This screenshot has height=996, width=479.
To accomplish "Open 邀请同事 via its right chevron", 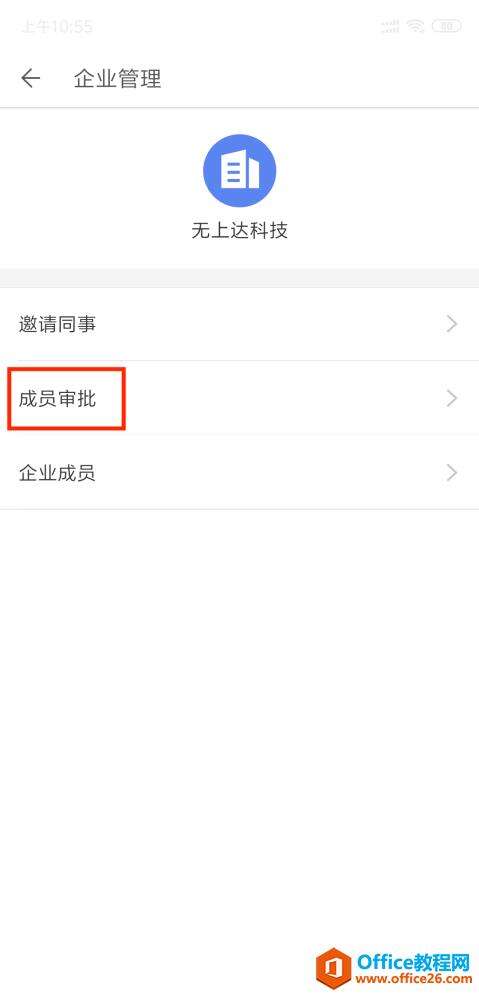I will tap(452, 324).
